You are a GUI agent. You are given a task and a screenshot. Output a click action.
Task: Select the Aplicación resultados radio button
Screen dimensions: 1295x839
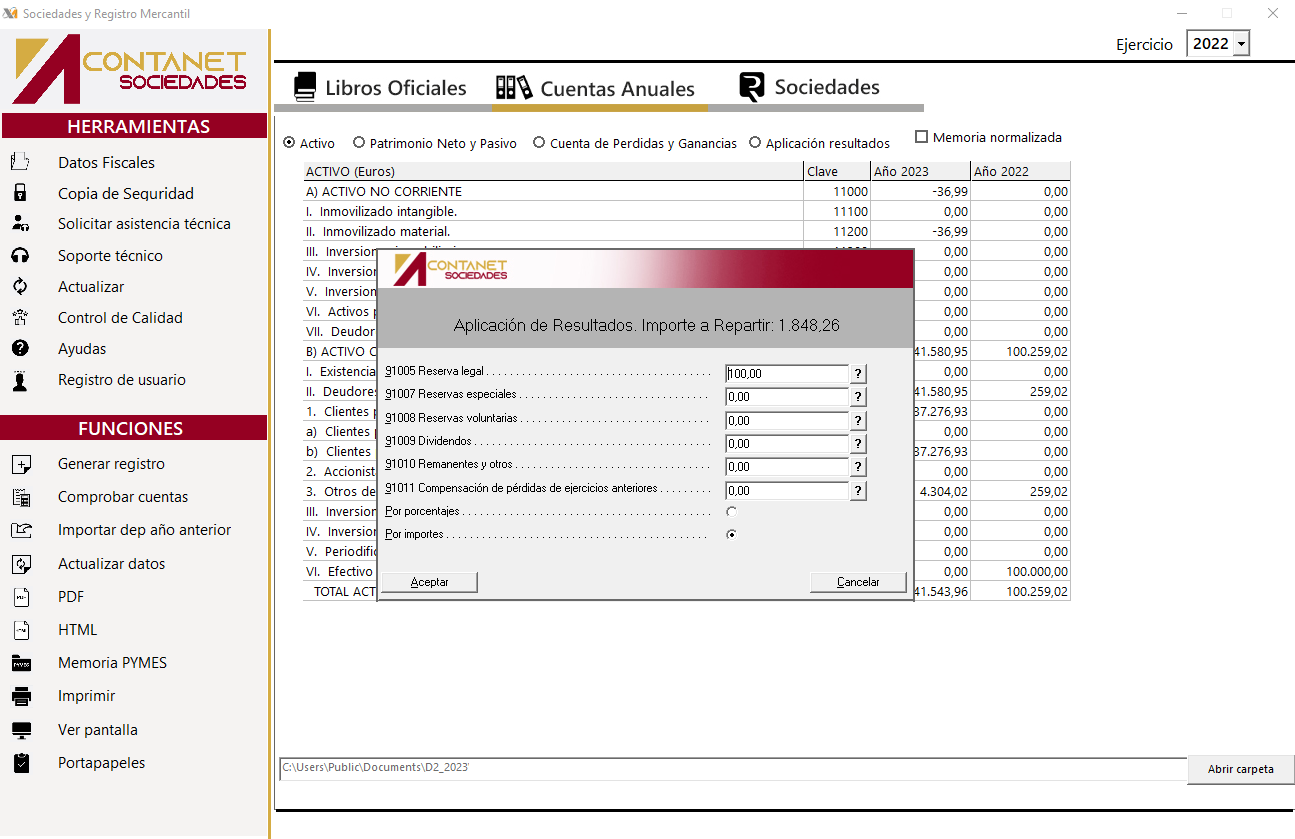coord(755,143)
